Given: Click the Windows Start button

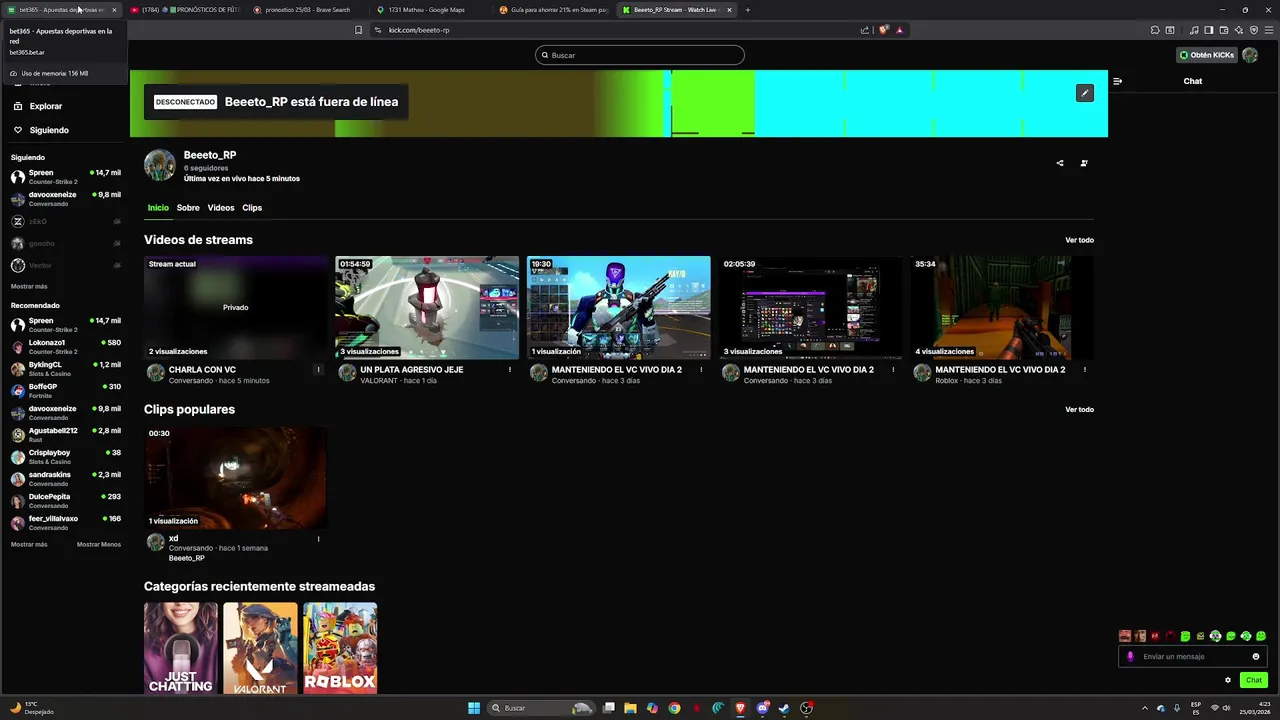Looking at the screenshot, I should coord(474,708).
